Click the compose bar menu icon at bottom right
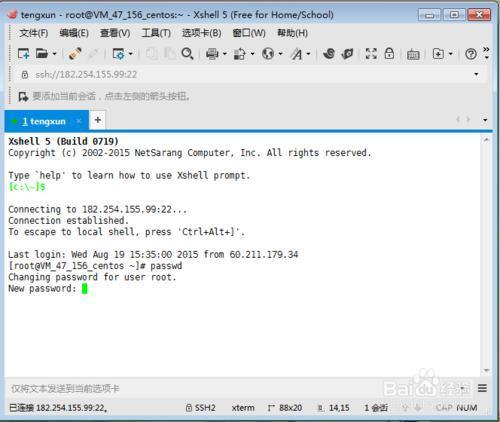Screen dimensions: 500x422 [482, 388]
